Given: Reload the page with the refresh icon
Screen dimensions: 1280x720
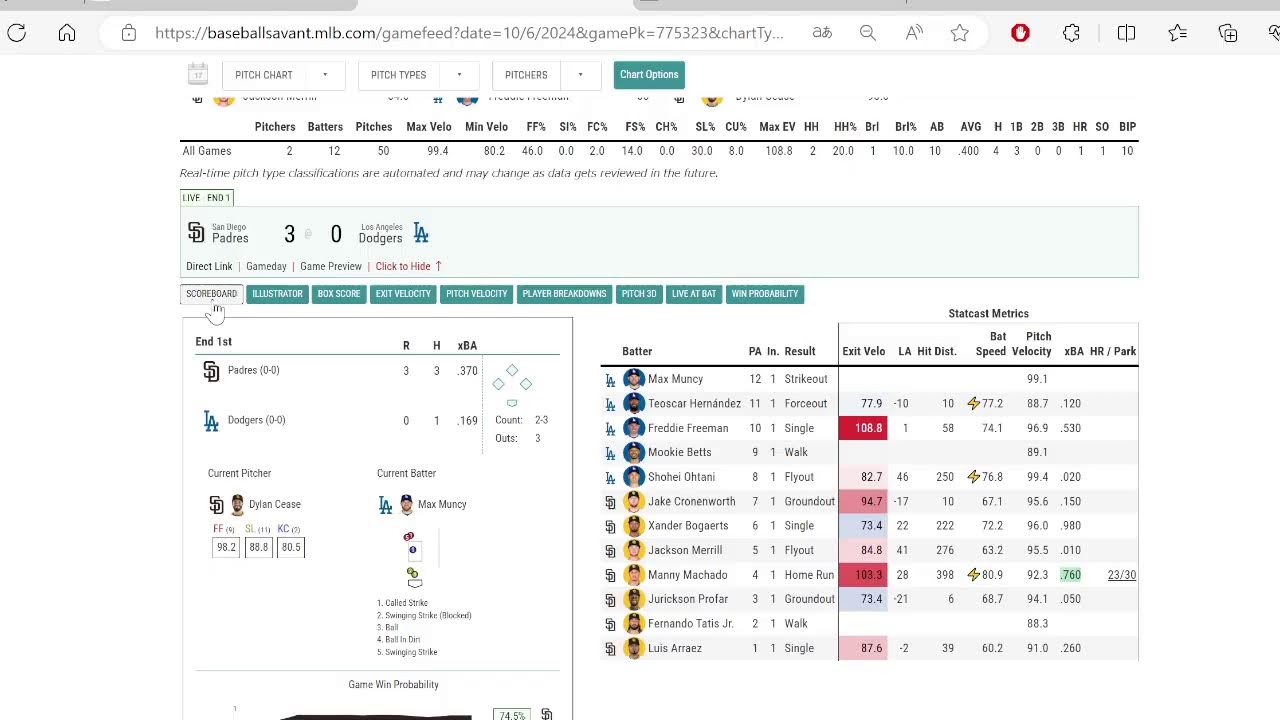Looking at the screenshot, I should point(17,33).
